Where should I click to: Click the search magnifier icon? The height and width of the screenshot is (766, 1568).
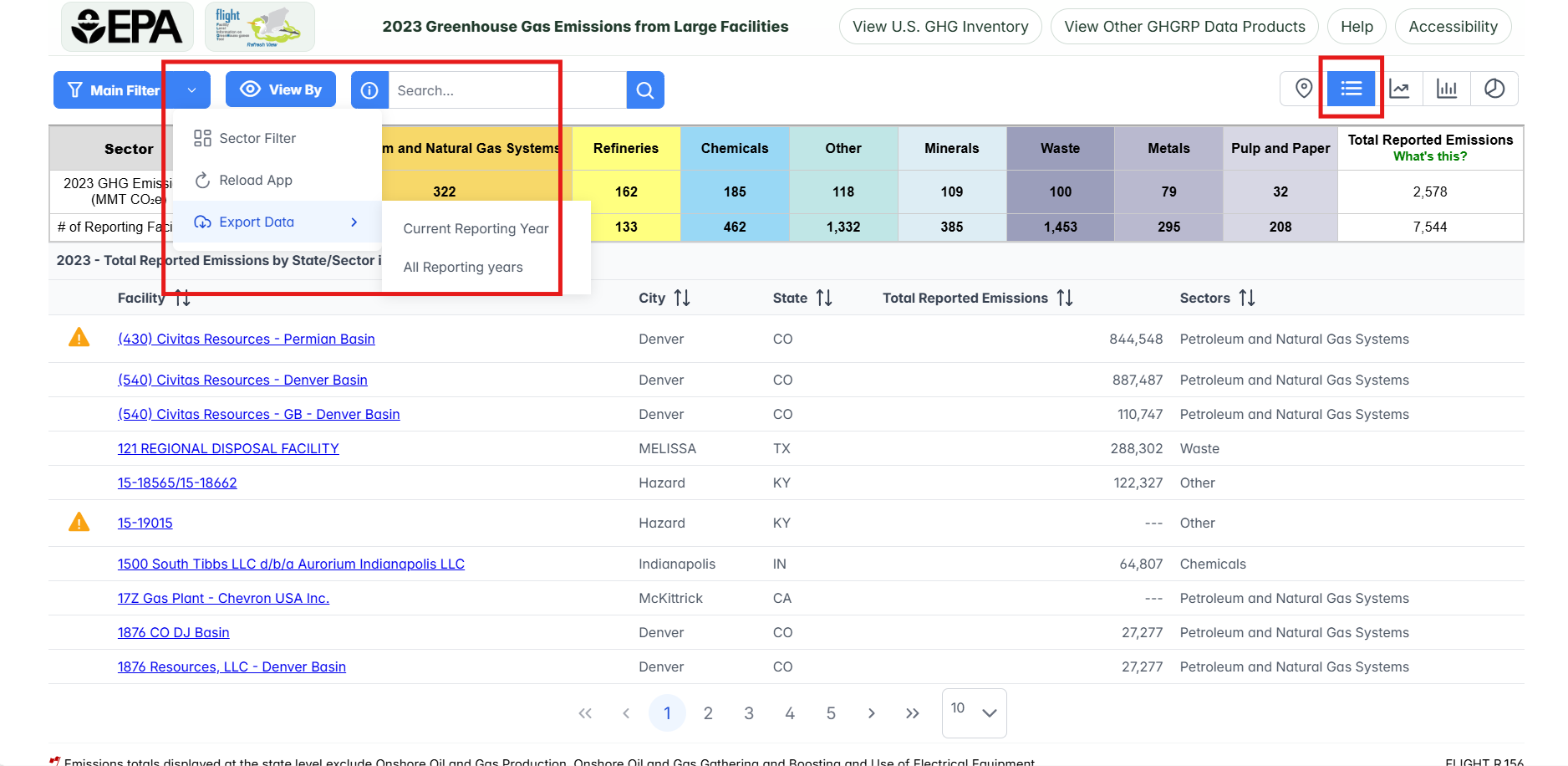pyautogui.click(x=644, y=89)
